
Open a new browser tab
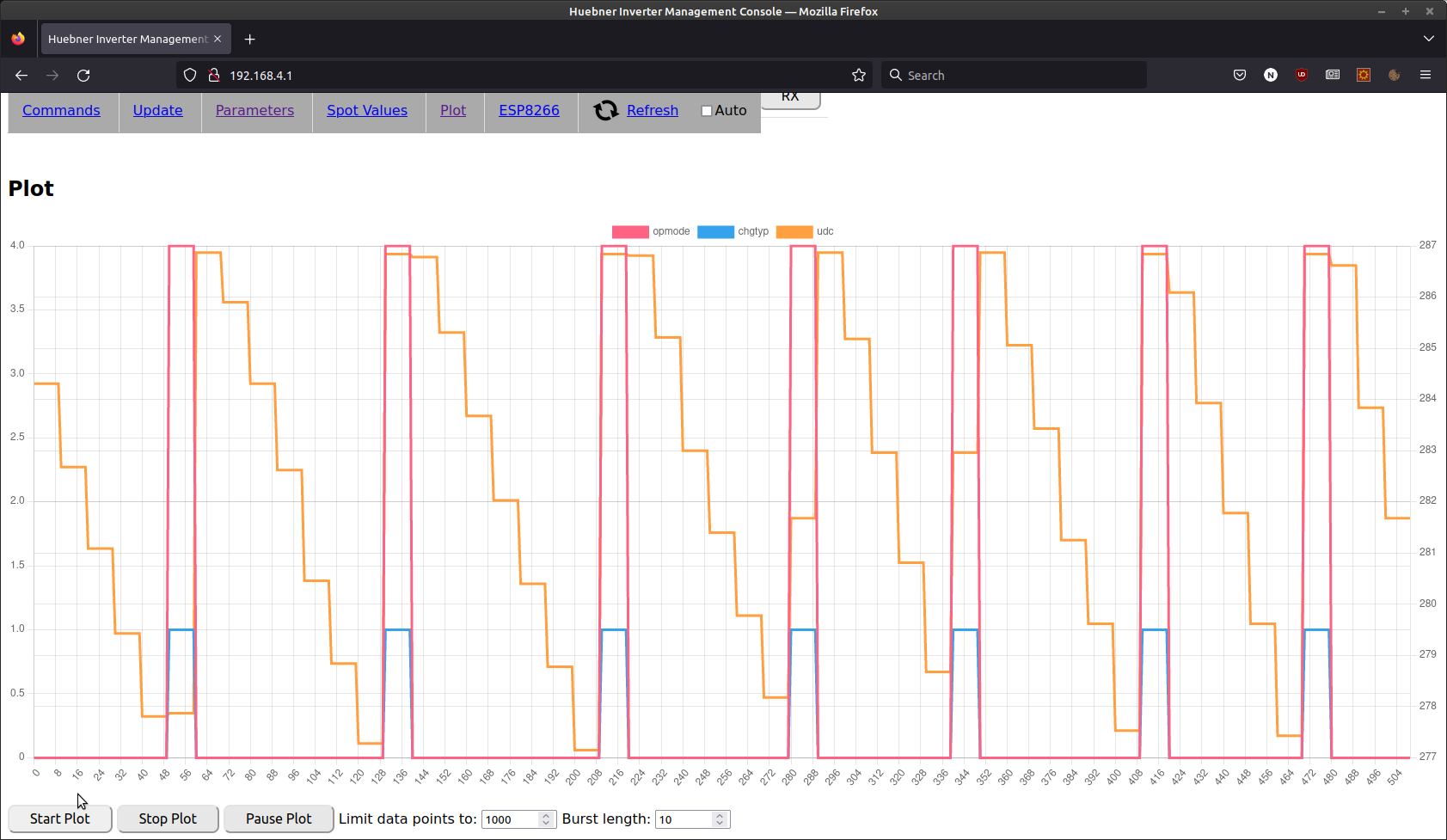coord(249,39)
